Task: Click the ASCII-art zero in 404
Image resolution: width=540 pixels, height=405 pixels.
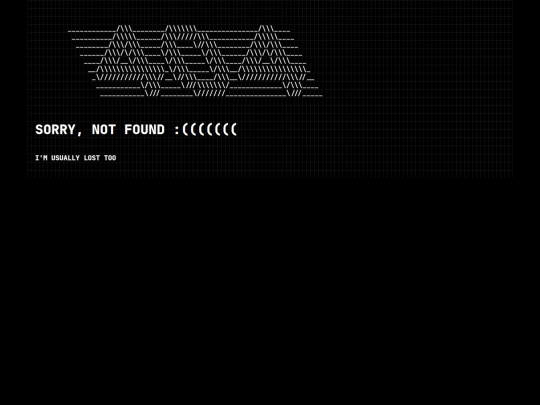Action: pyautogui.click(x=195, y=61)
